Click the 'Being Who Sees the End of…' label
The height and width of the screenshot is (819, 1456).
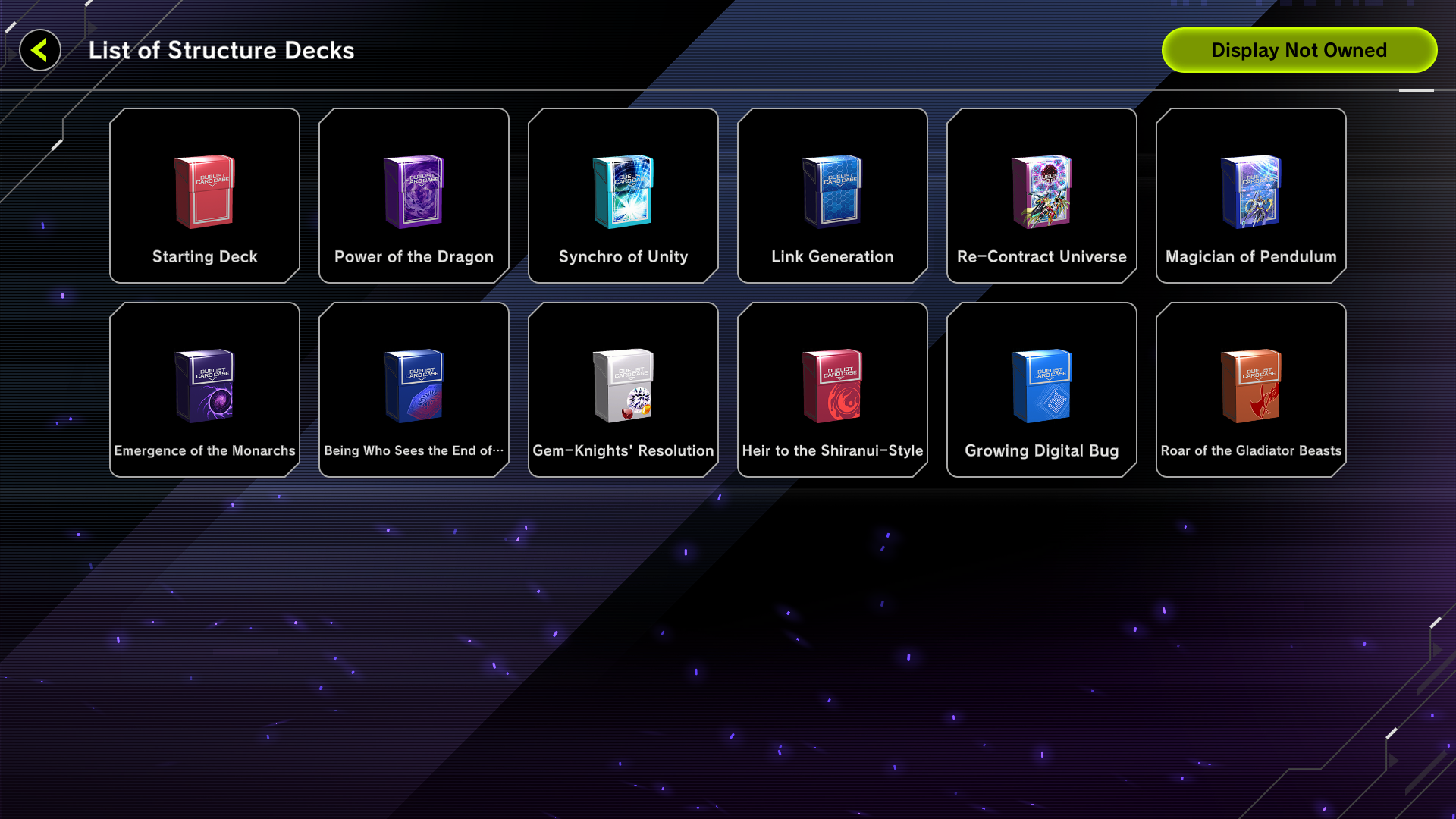414,450
